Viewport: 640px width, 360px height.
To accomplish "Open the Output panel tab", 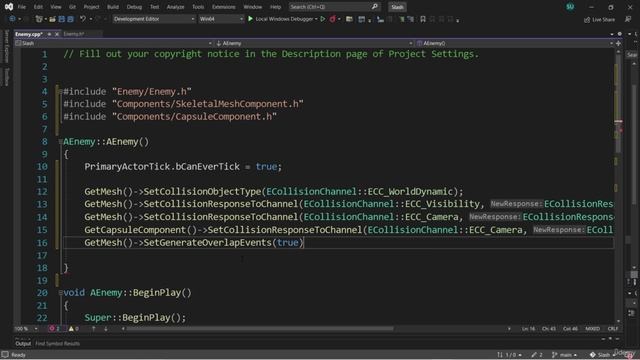I will [x=23, y=344].
